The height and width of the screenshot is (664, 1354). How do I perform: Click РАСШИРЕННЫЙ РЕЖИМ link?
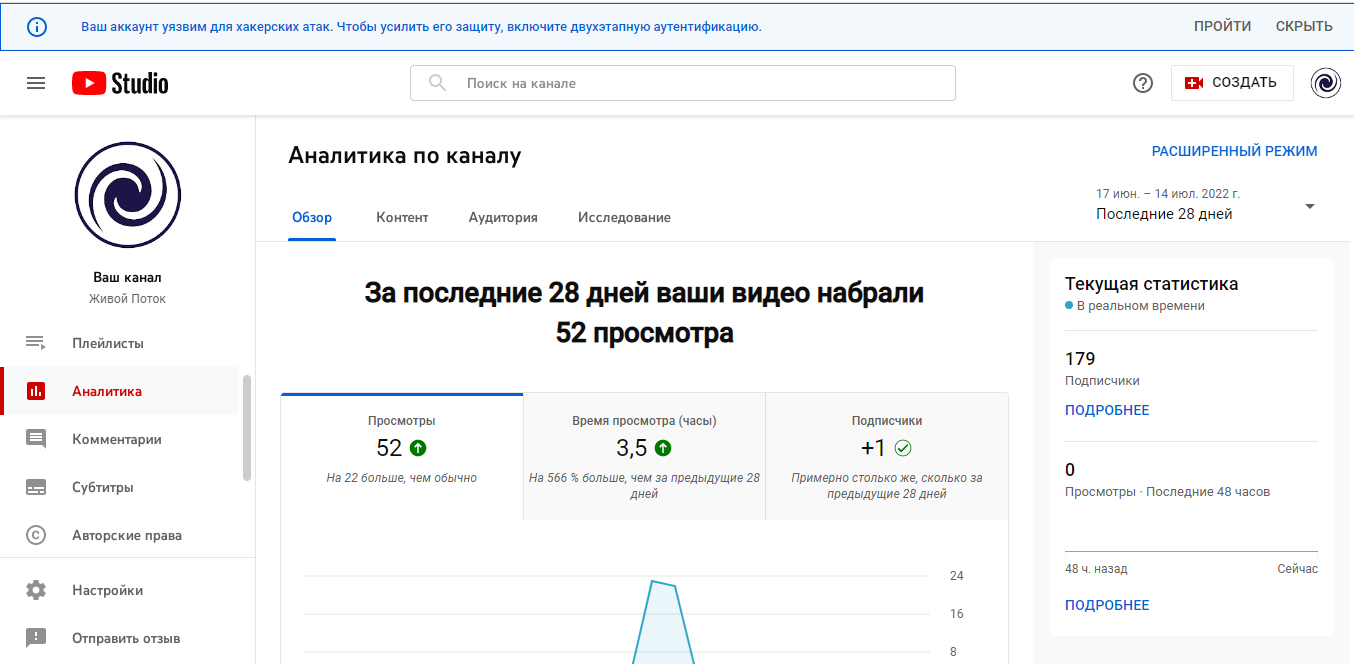(x=1234, y=152)
